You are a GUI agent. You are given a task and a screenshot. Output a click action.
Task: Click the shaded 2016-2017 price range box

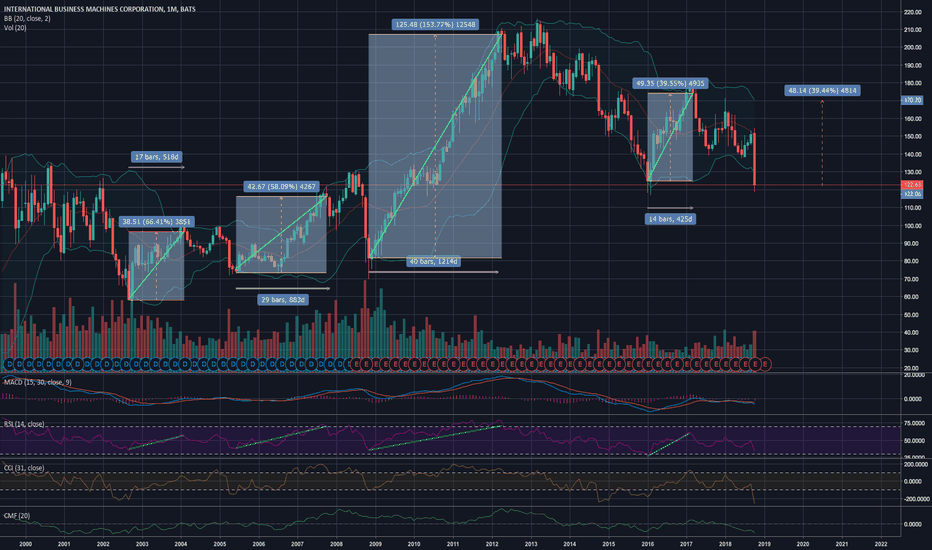(670, 137)
